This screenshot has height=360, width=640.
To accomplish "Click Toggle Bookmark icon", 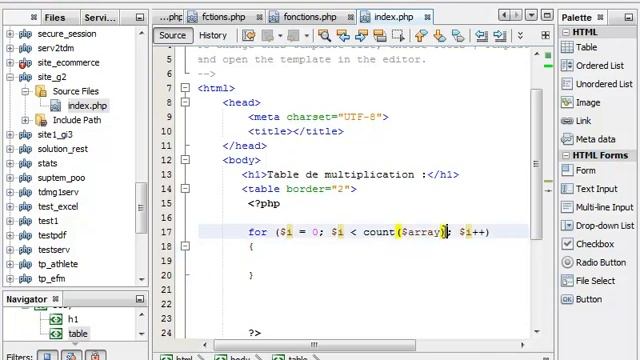I will click(458, 36).
